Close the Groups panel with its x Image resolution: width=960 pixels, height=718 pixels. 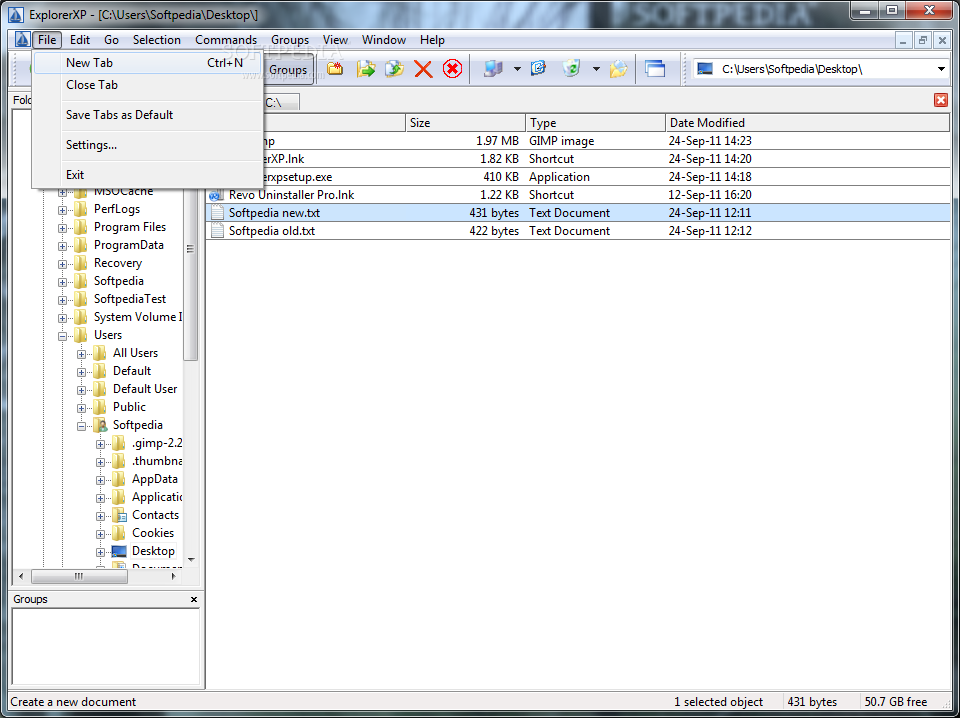[193, 599]
